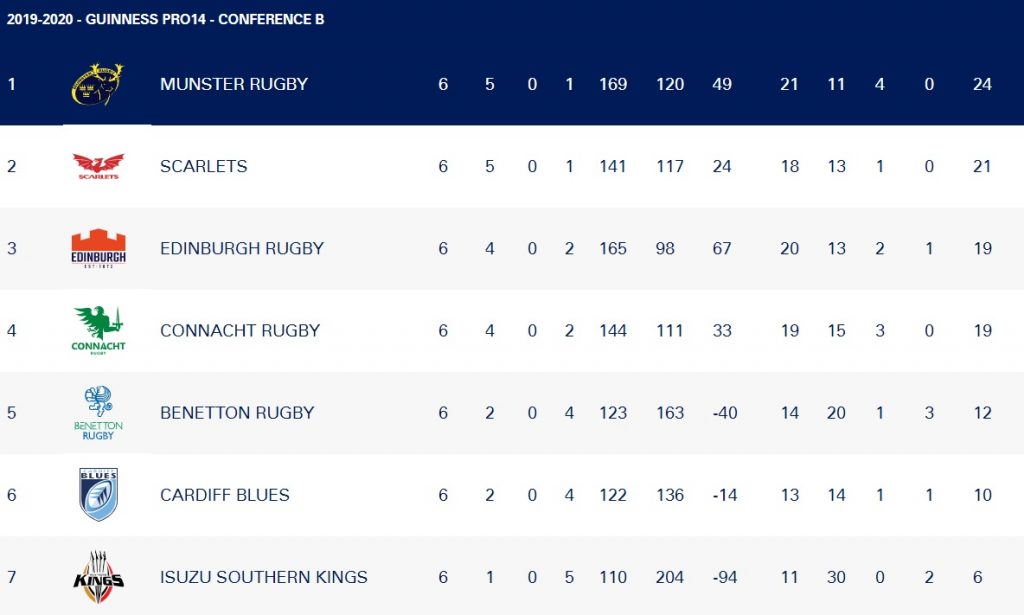Click the Edinburgh Rugby castle logo

[x=98, y=248]
